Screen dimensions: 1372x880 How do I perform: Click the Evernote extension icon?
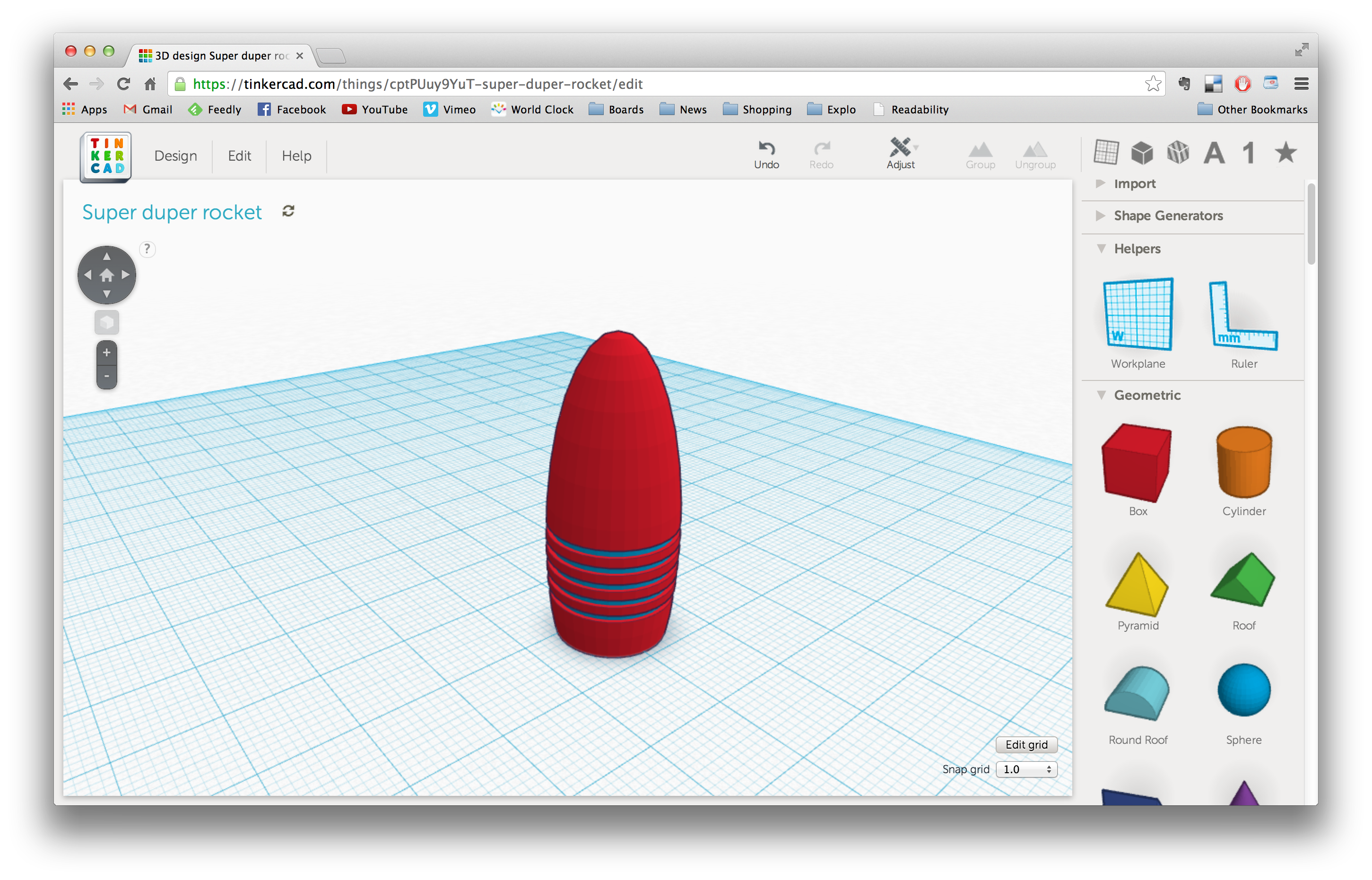click(x=1183, y=84)
